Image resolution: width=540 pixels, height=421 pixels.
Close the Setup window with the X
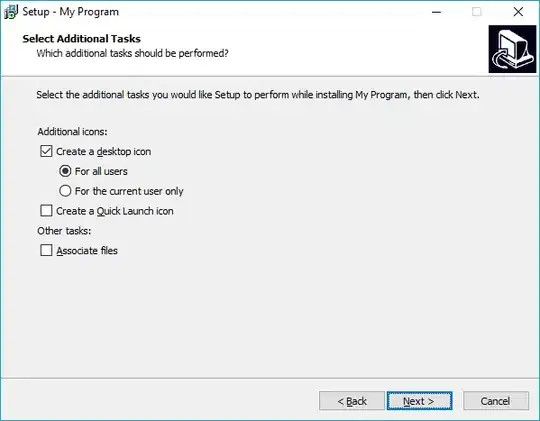[518, 12]
